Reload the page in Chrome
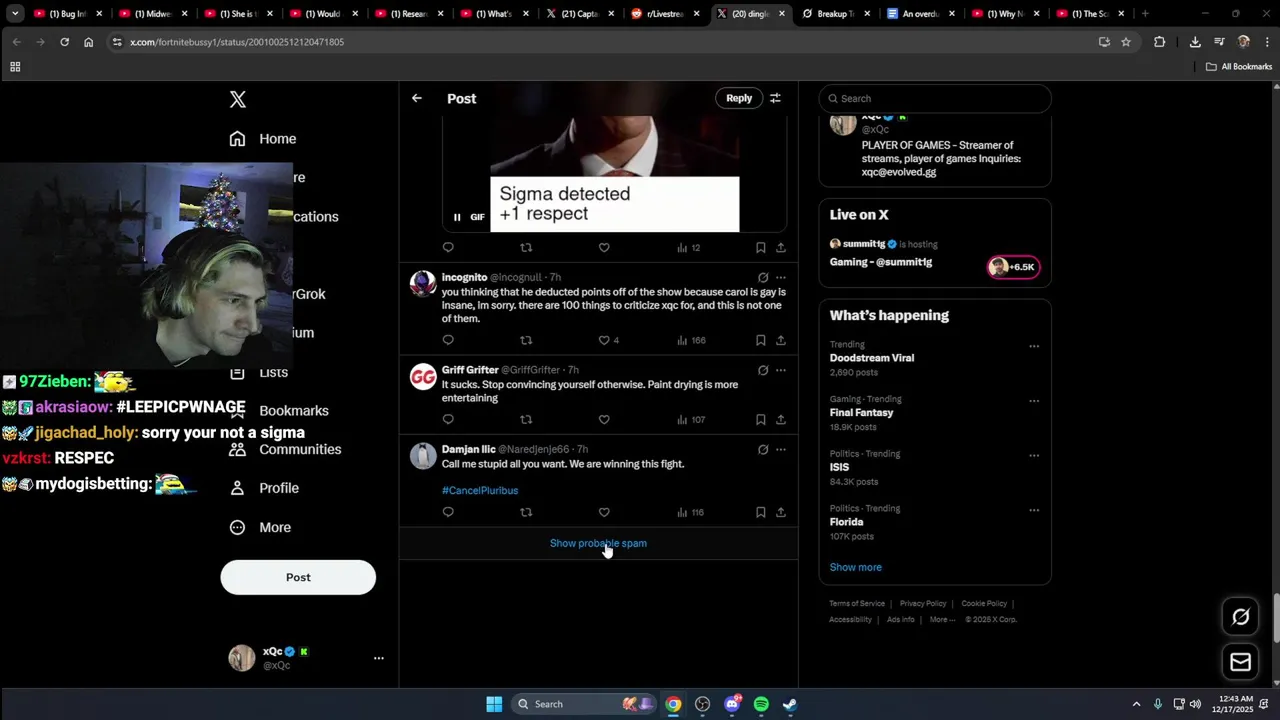 coord(64,42)
